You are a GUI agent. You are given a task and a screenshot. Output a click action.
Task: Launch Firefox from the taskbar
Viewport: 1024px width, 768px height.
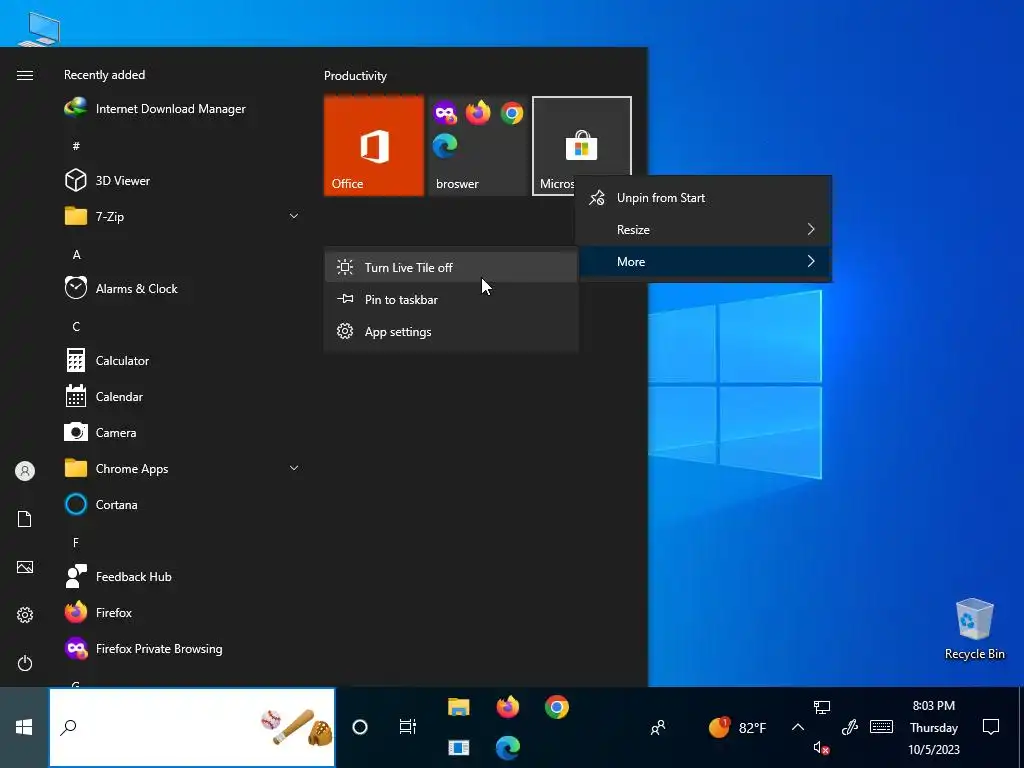click(x=507, y=707)
